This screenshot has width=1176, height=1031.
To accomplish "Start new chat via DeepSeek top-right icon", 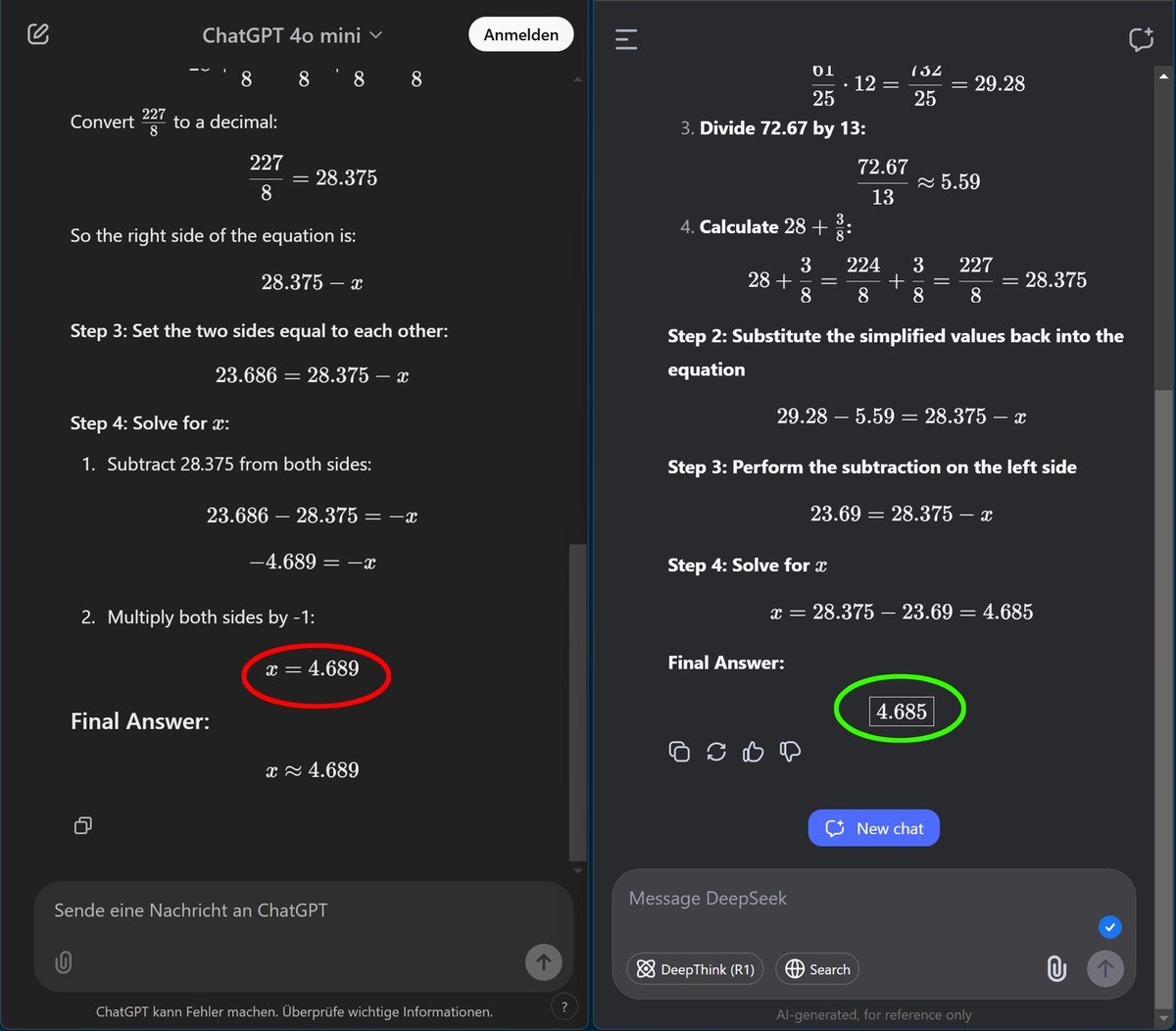I will click(1141, 39).
